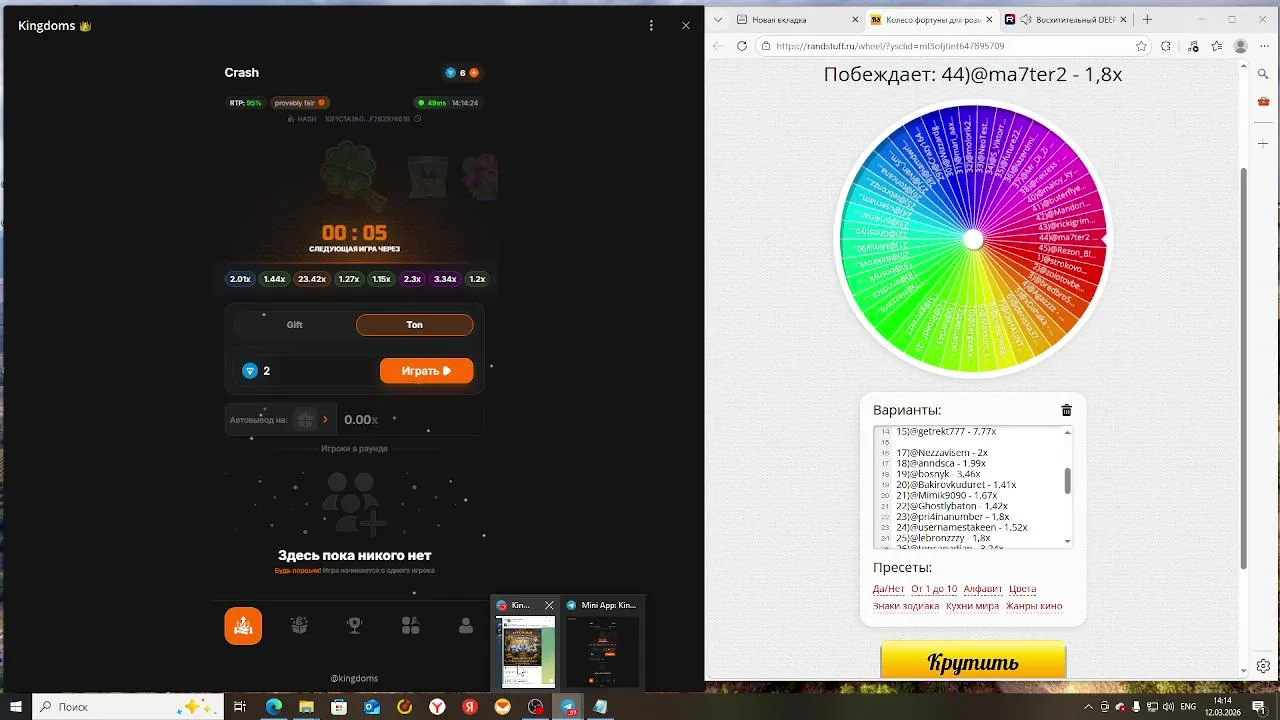Click the bet amount field showing 2
The height and width of the screenshot is (720, 1280).
[306, 371]
